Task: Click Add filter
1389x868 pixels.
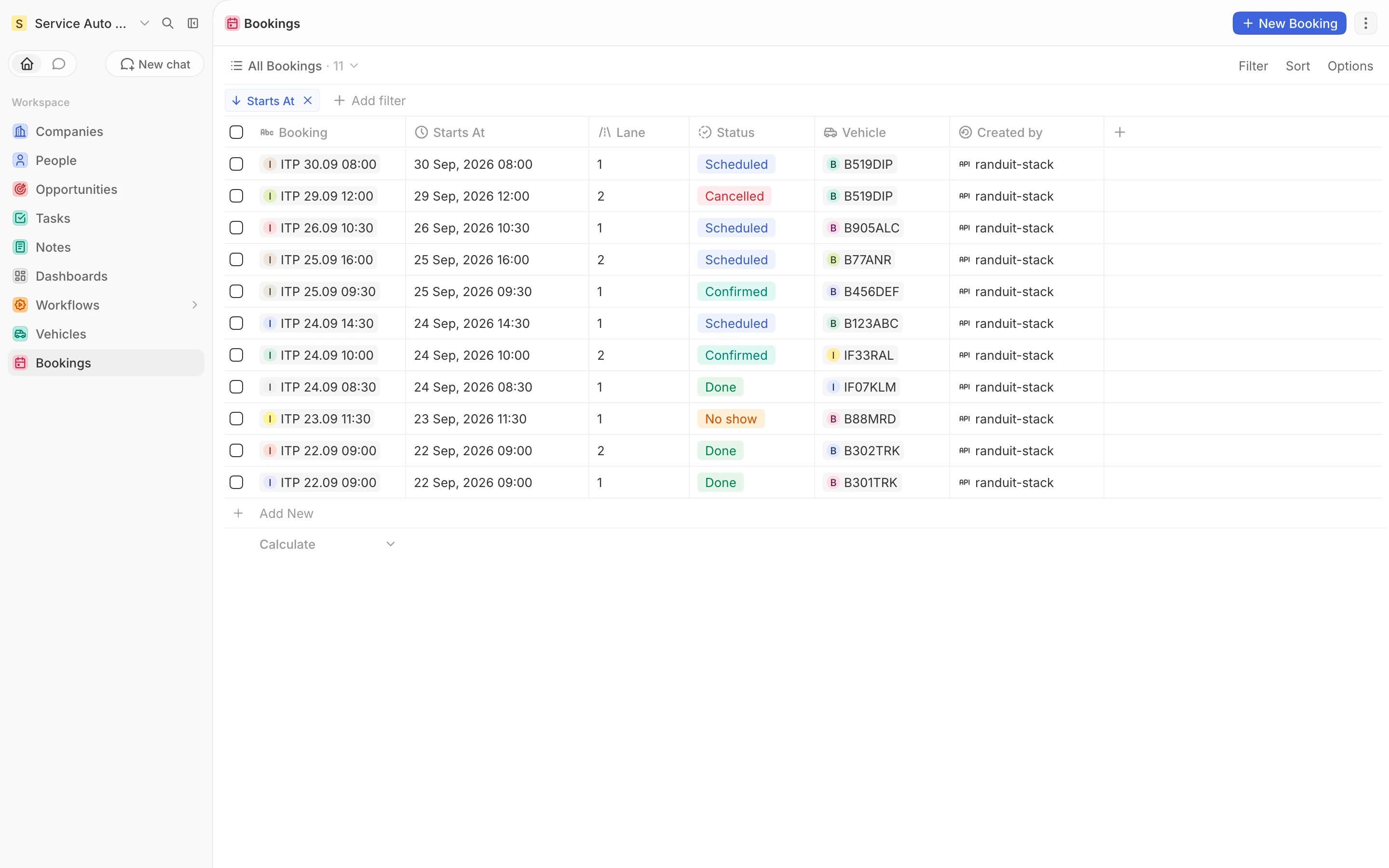Action: [369, 100]
